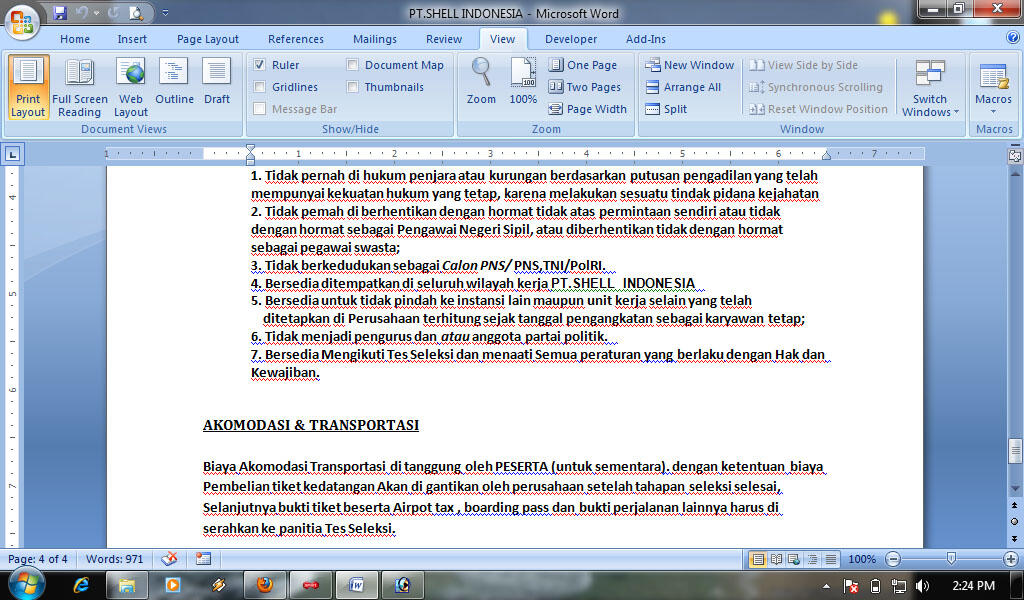The image size is (1024, 600).
Task: Click the Redo icon in Quick Access
Action: coord(113,12)
